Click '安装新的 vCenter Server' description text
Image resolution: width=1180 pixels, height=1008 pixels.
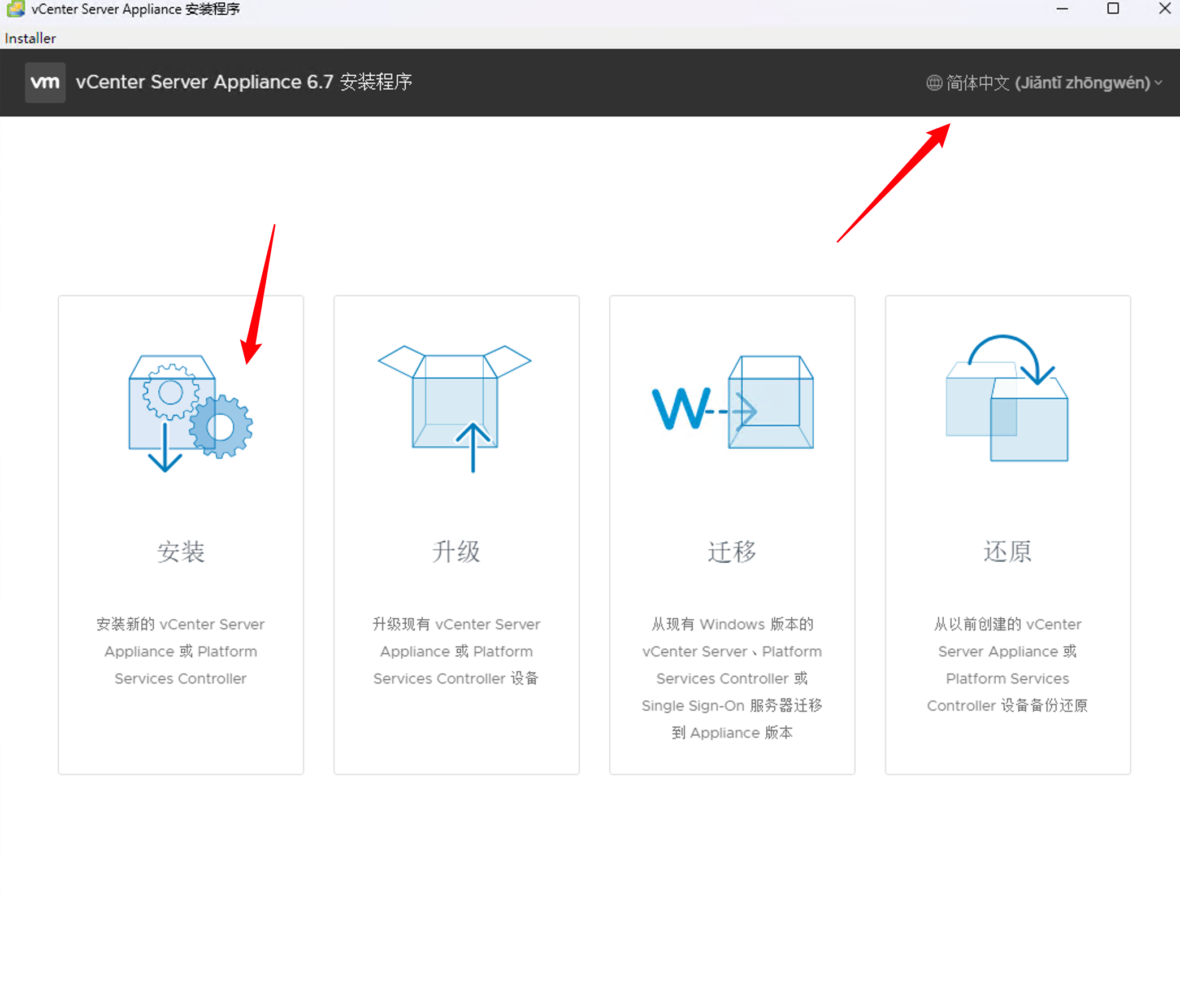pos(180,624)
